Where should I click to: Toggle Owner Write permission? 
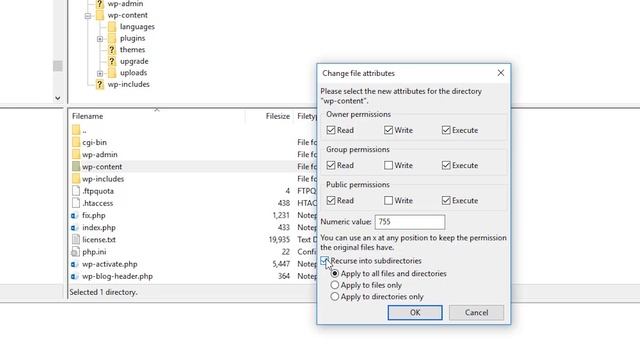pos(388,130)
